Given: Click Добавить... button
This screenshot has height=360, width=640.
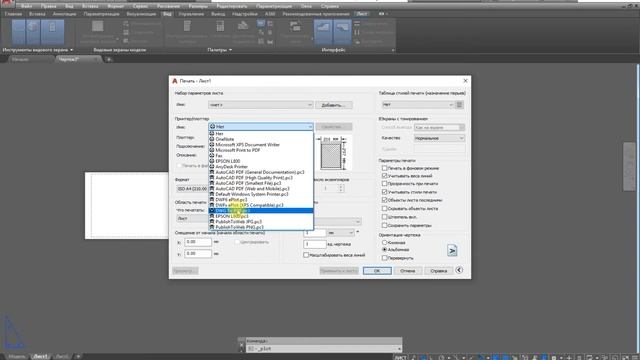Looking at the screenshot, I should (333, 105).
